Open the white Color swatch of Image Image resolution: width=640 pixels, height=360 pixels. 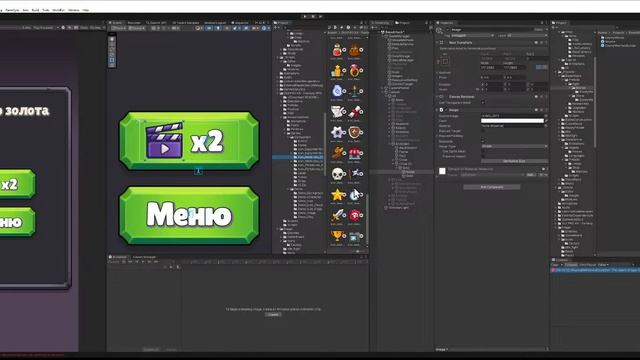click(512, 121)
